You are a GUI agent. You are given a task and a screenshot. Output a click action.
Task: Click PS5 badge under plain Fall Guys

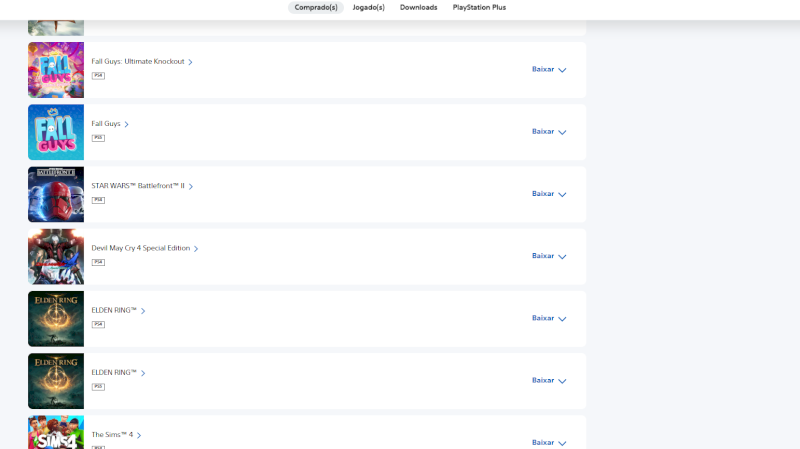pos(98,138)
